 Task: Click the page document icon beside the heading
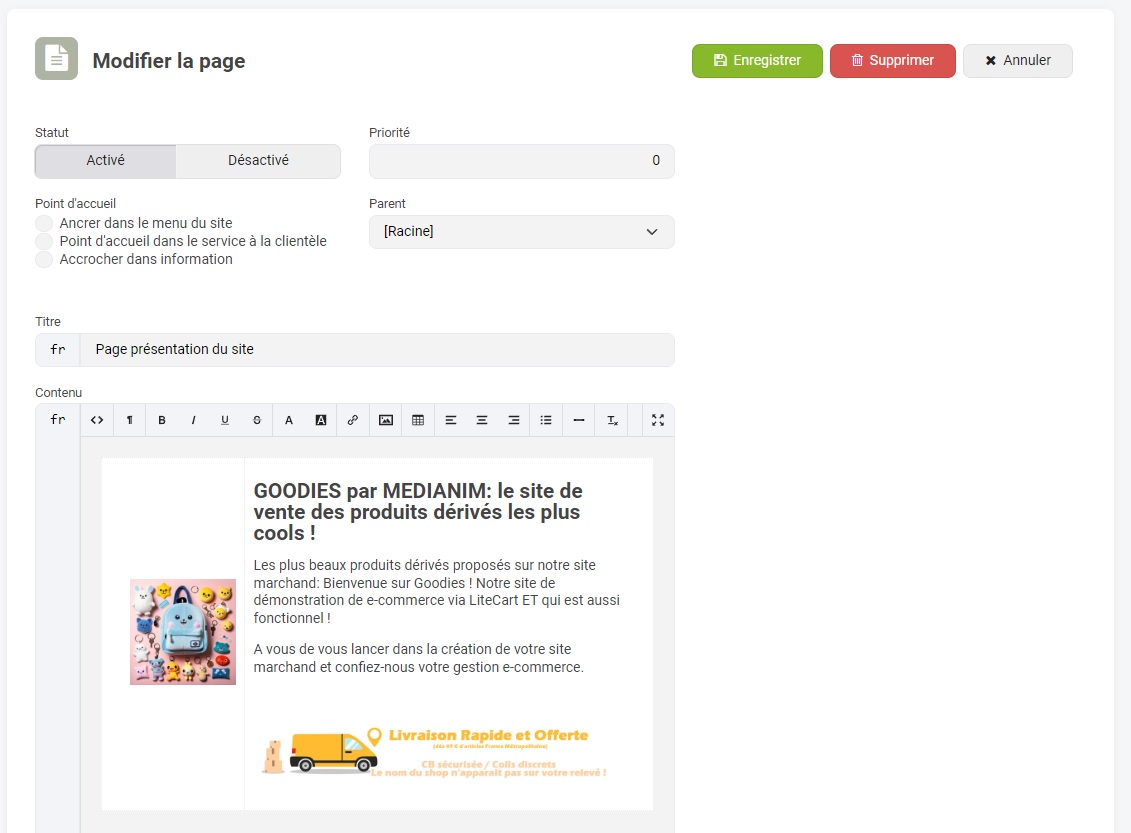point(56,58)
